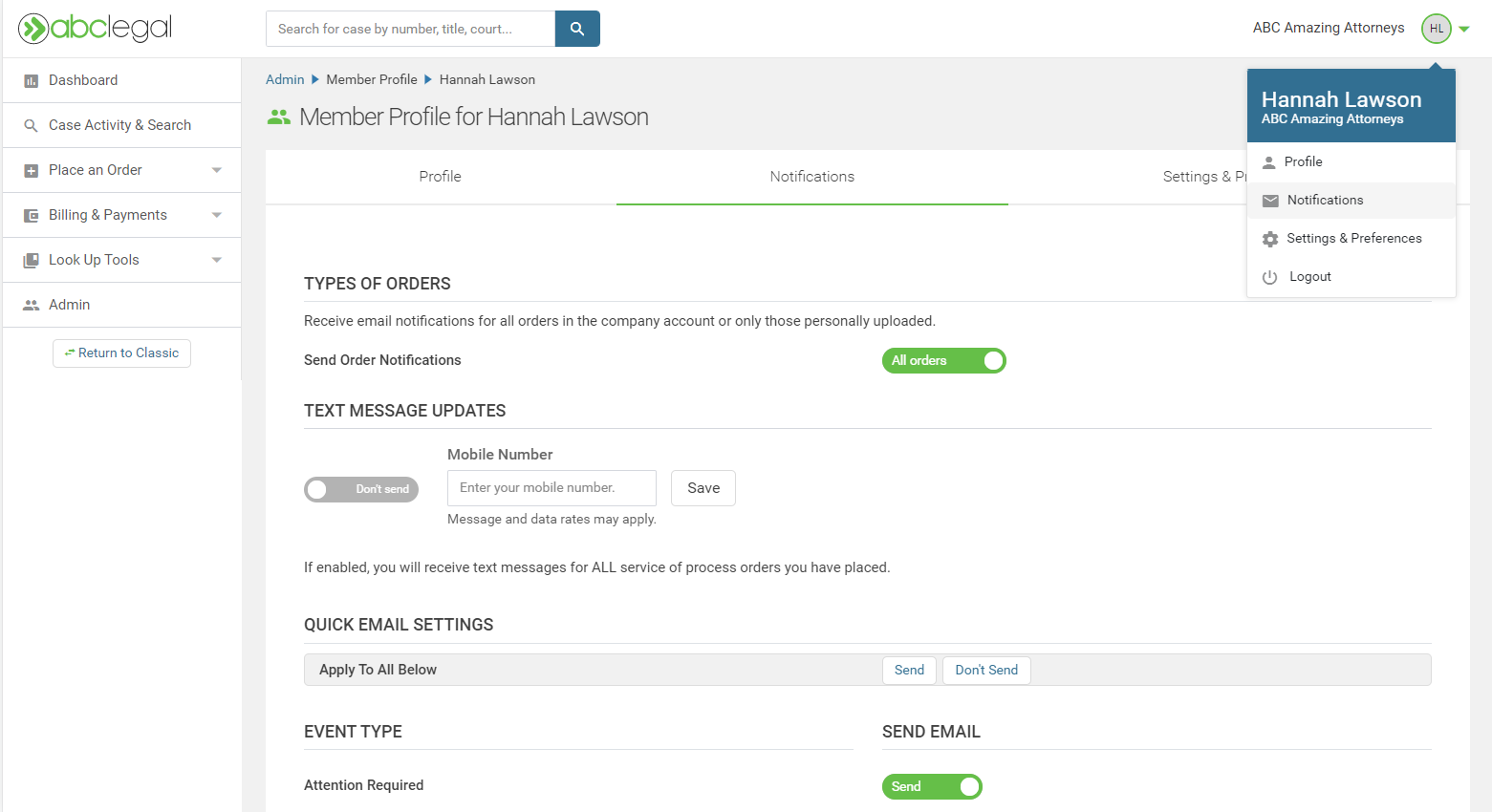Click the mobile number input field
This screenshot has width=1492, height=812.
(x=551, y=488)
